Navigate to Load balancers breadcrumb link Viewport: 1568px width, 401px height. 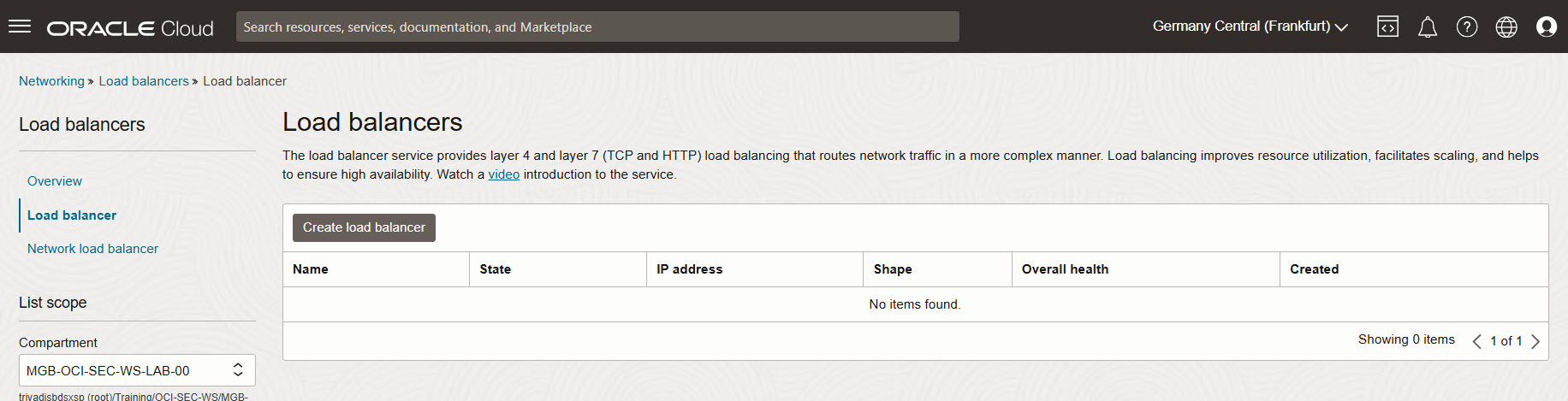tap(144, 81)
